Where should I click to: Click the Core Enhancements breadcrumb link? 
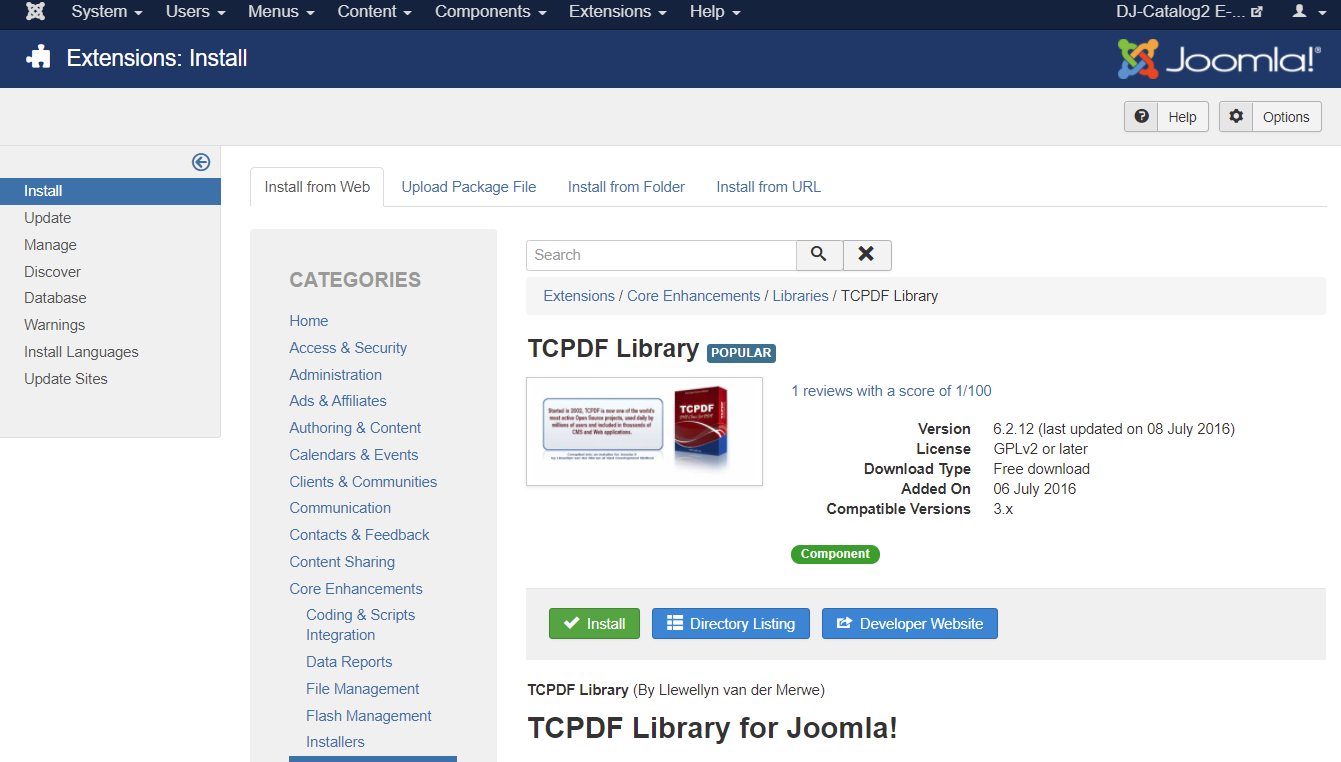point(693,296)
